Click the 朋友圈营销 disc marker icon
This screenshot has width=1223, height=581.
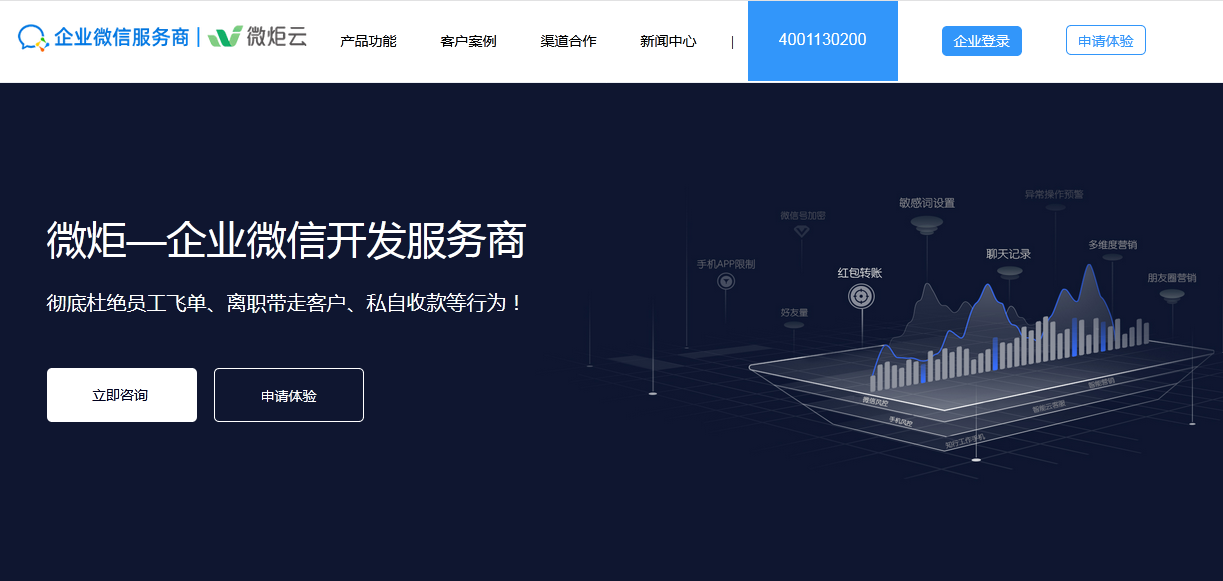coord(1172,294)
